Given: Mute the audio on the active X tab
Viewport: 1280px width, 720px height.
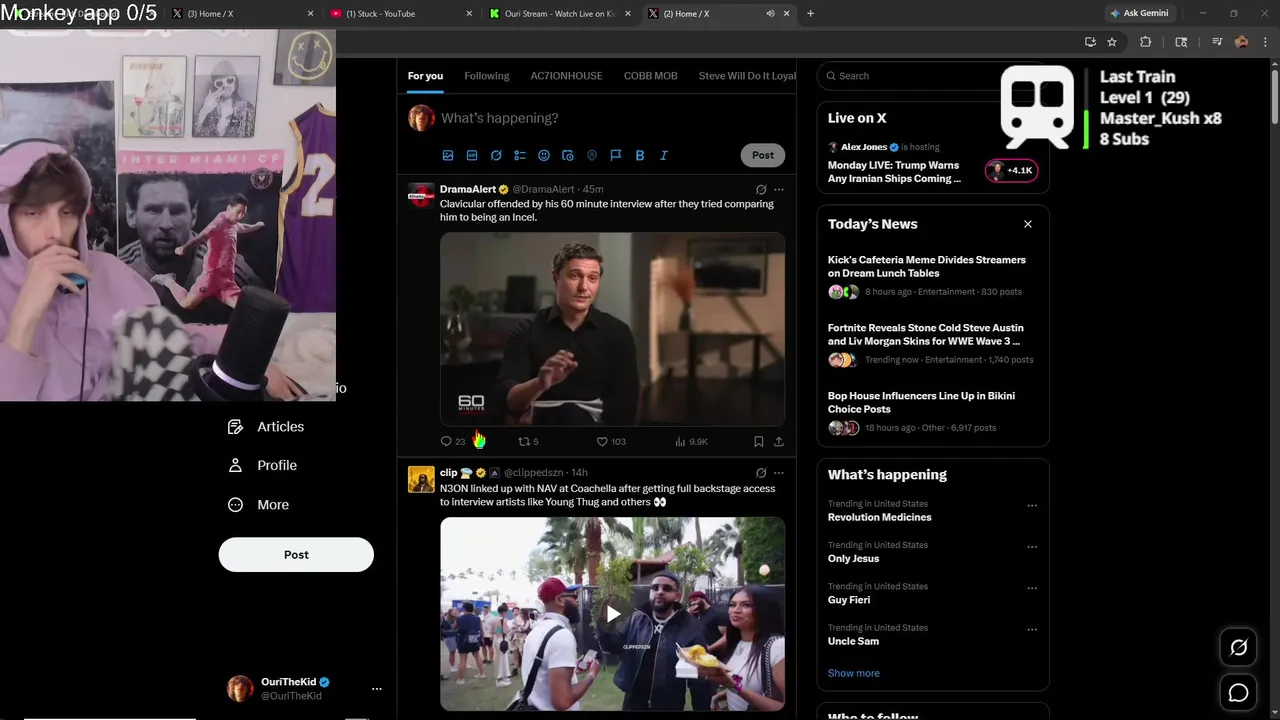Looking at the screenshot, I should click(x=770, y=14).
